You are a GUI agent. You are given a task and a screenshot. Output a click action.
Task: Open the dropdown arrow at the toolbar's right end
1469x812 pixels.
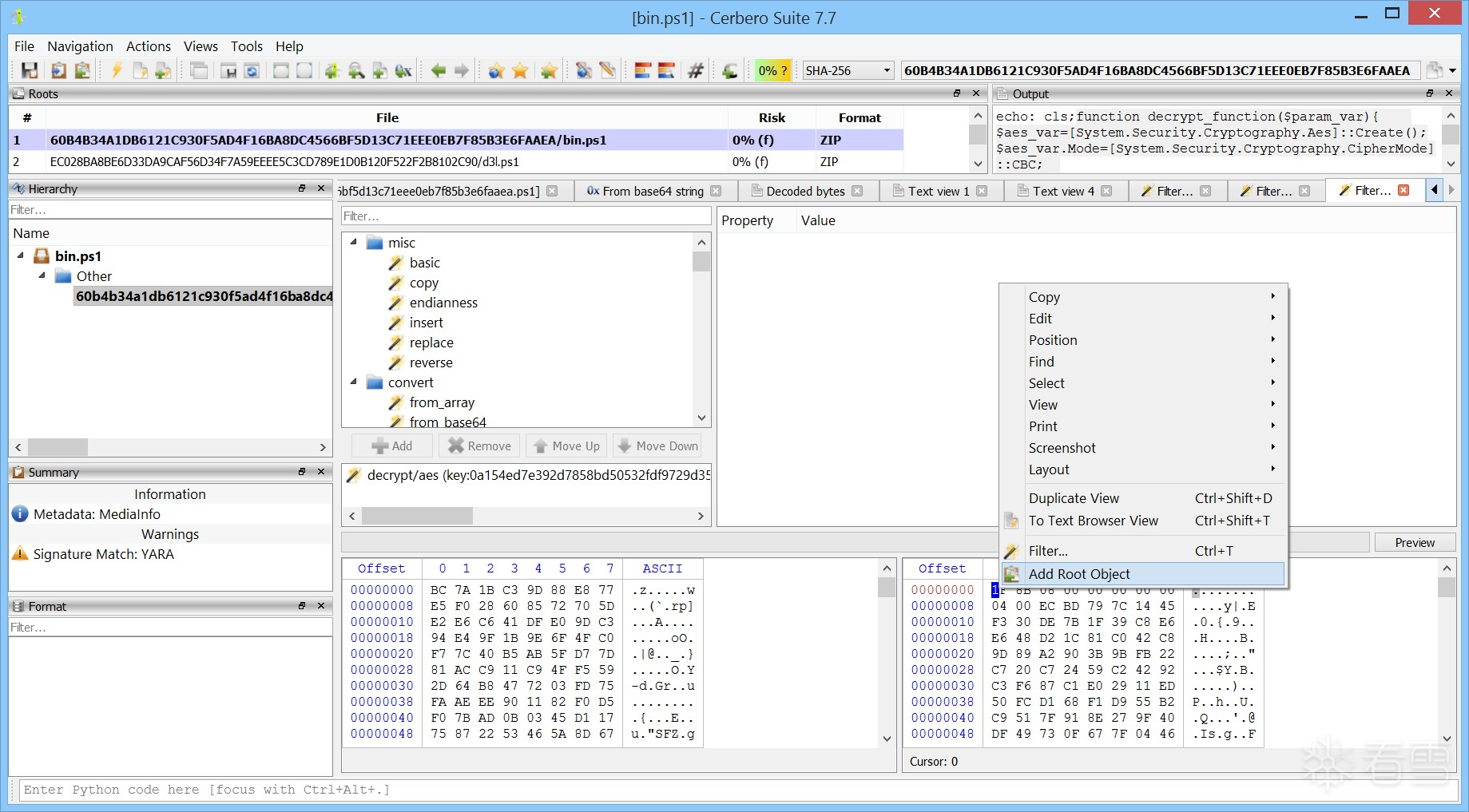[1453, 70]
